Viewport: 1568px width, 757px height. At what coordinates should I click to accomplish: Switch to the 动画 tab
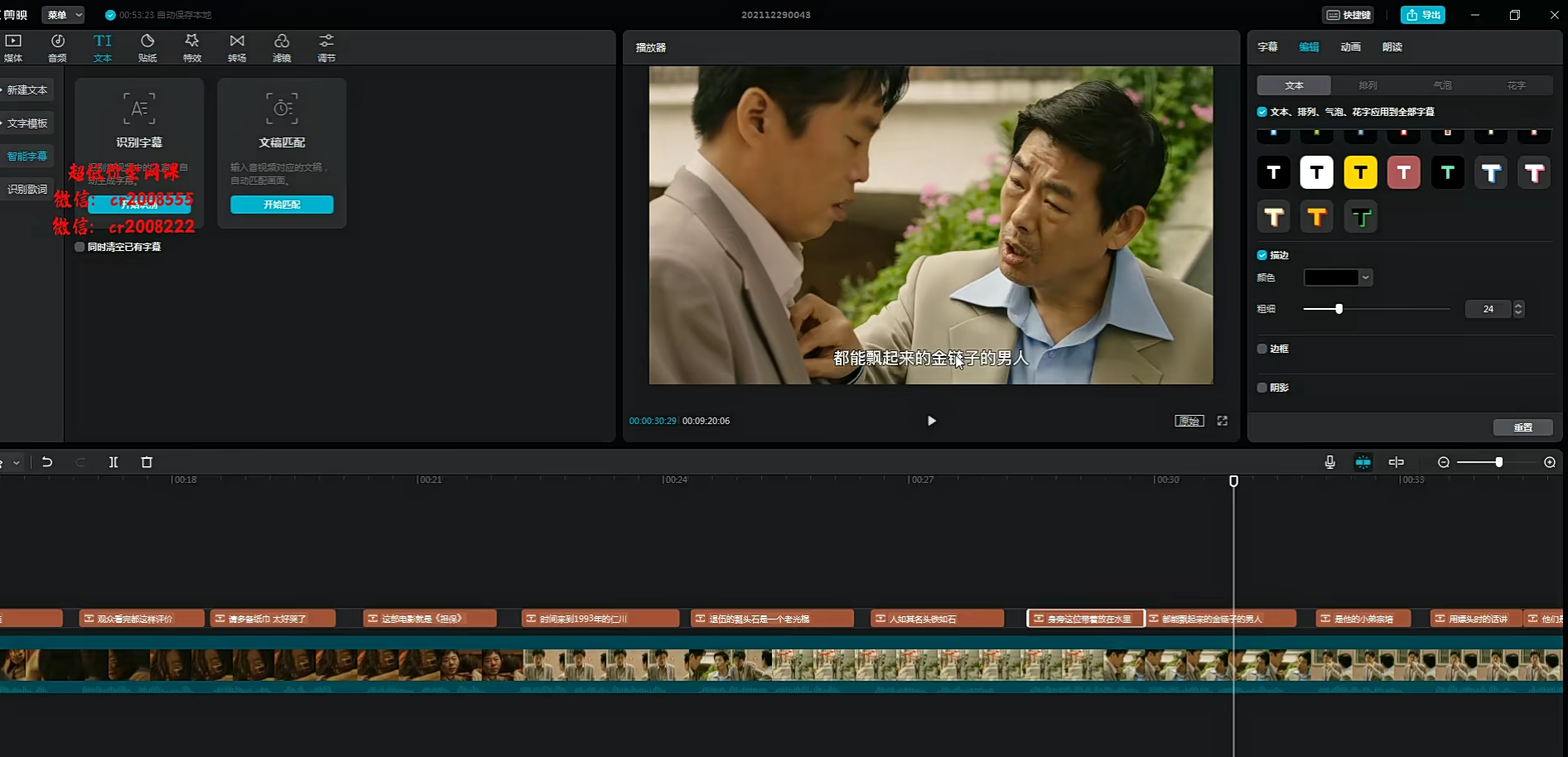[x=1350, y=47]
